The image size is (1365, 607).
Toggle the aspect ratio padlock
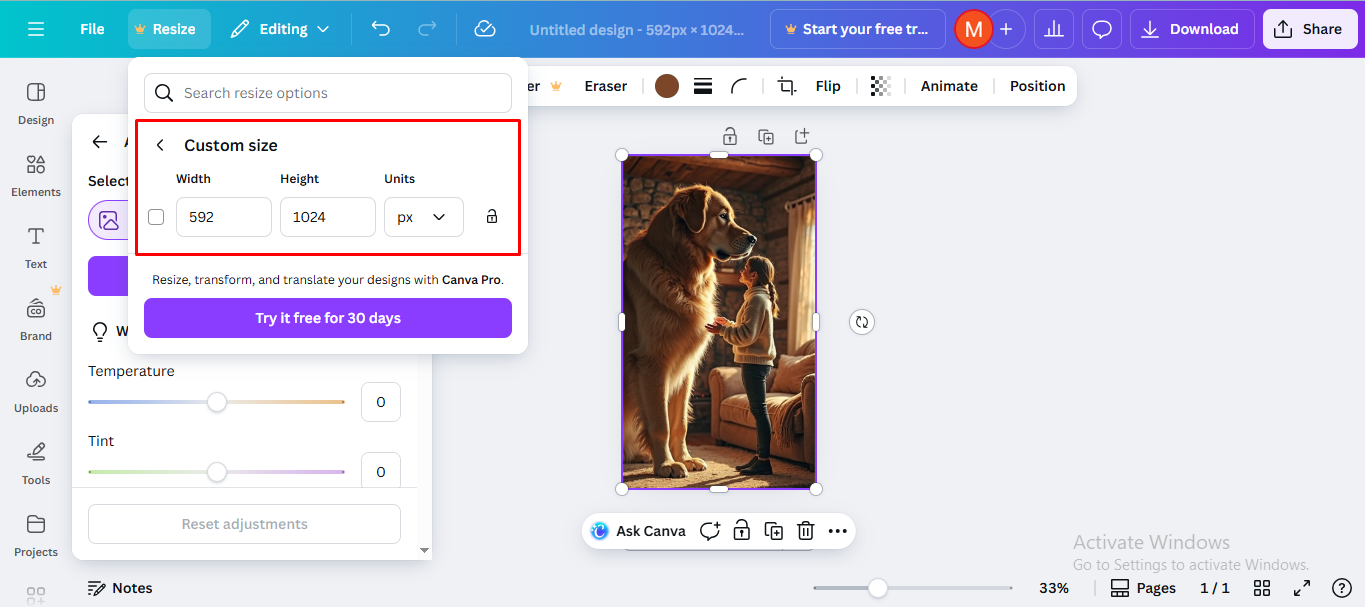click(491, 216)
